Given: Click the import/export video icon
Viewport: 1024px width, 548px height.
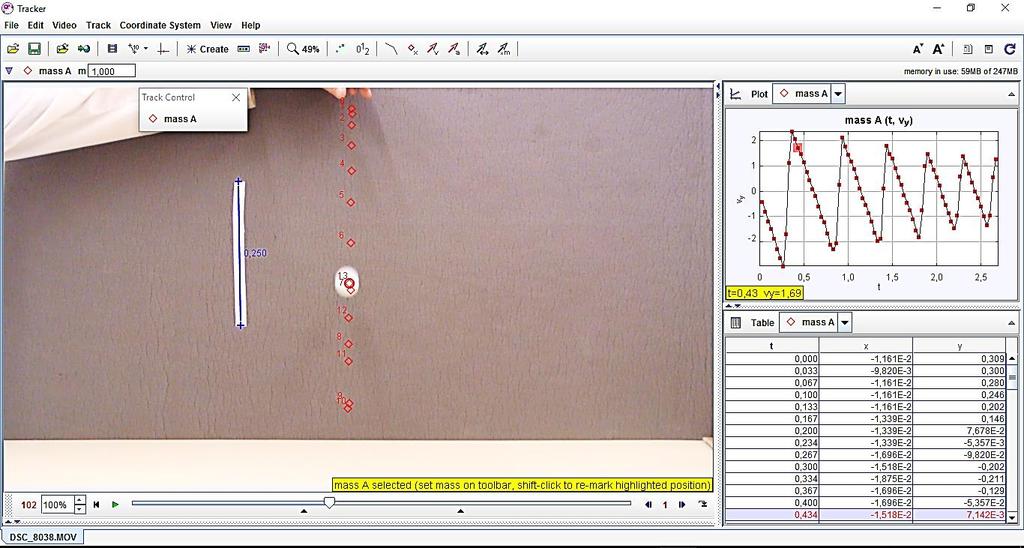Looking at the screenshot, I should [84, 49].
